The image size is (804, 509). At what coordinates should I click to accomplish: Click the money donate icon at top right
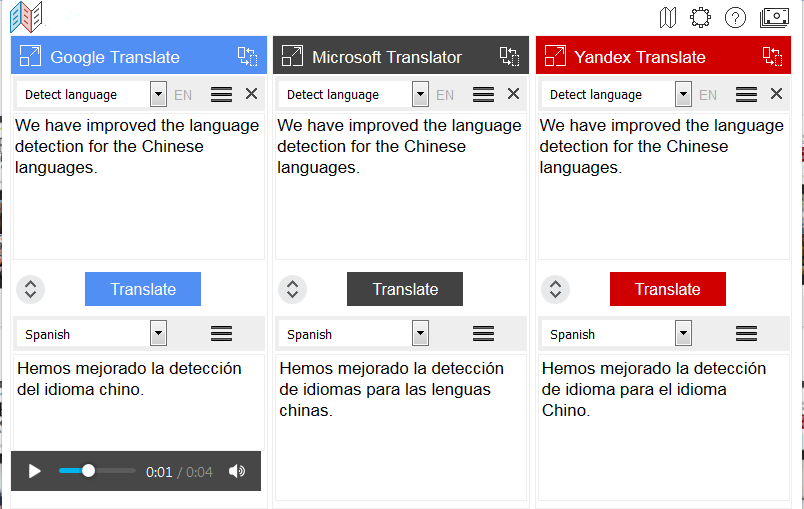[x=774, y=17]
